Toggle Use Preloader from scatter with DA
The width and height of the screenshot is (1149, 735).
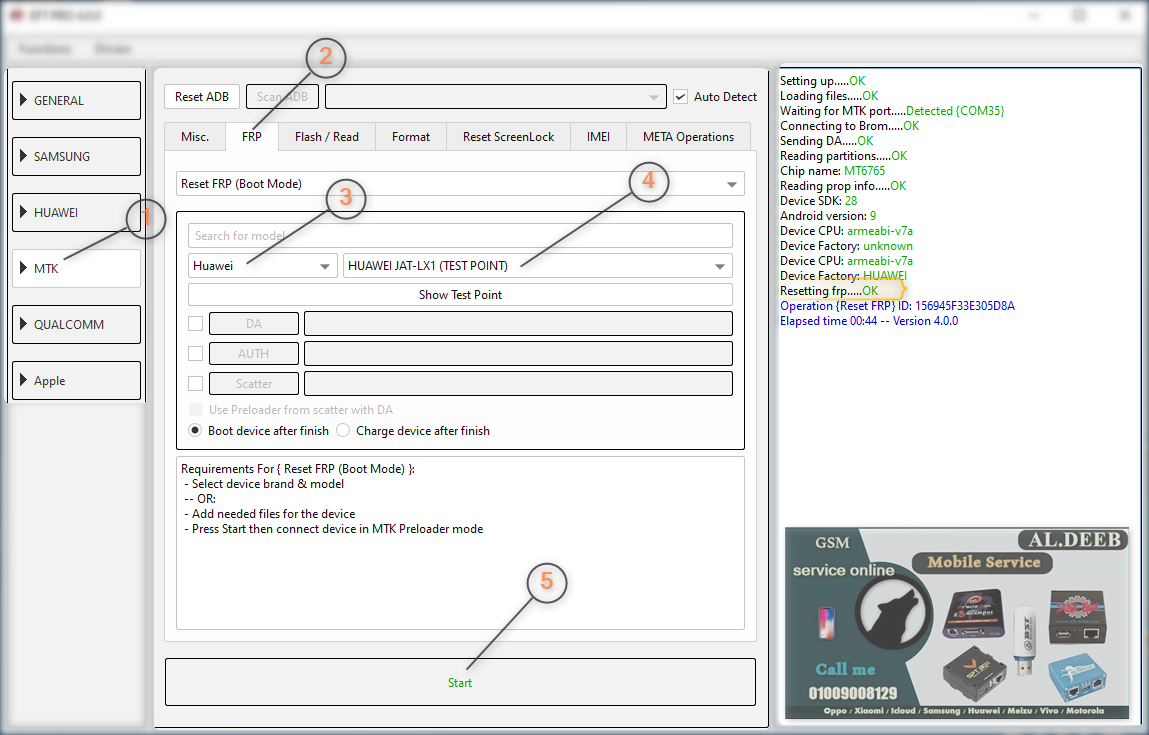(x=196, y=410)
